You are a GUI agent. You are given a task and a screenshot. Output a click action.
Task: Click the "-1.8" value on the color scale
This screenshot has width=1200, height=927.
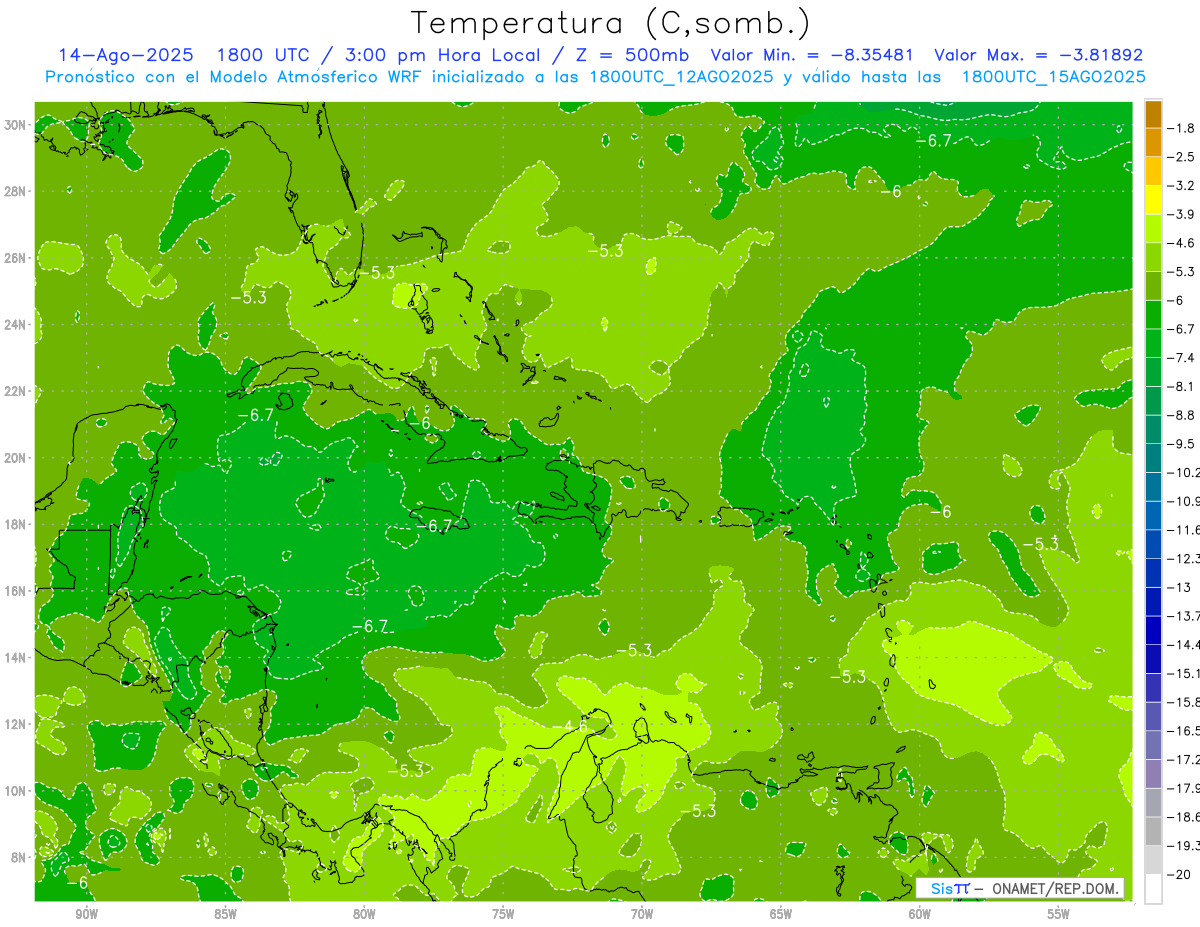point(1181,128)
